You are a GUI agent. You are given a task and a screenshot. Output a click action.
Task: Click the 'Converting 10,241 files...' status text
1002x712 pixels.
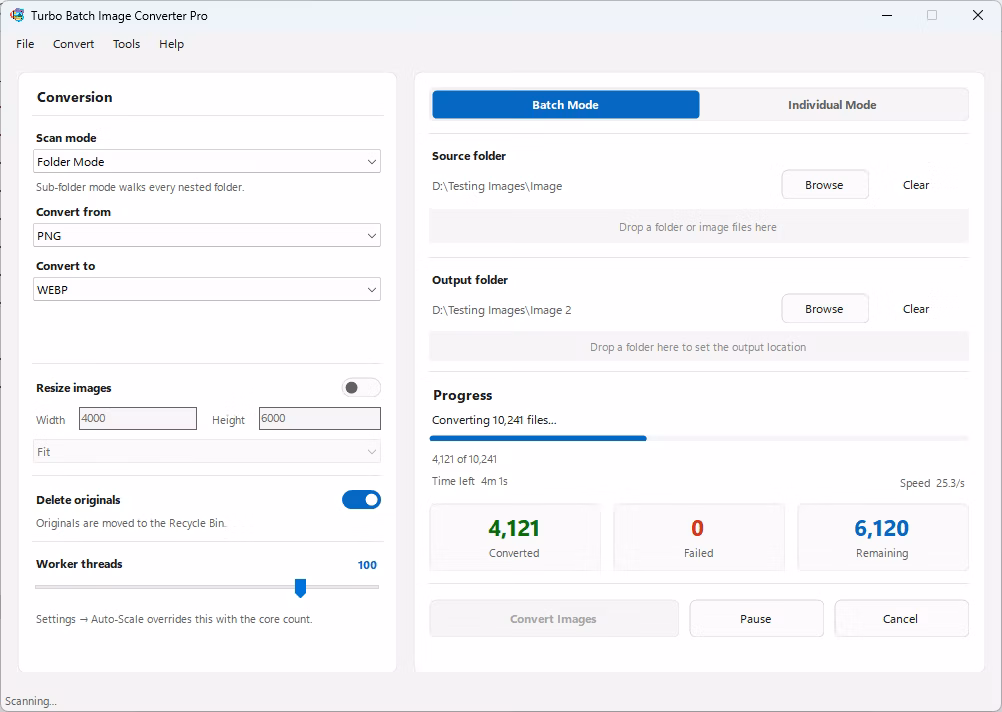click(x=494, y=420)
